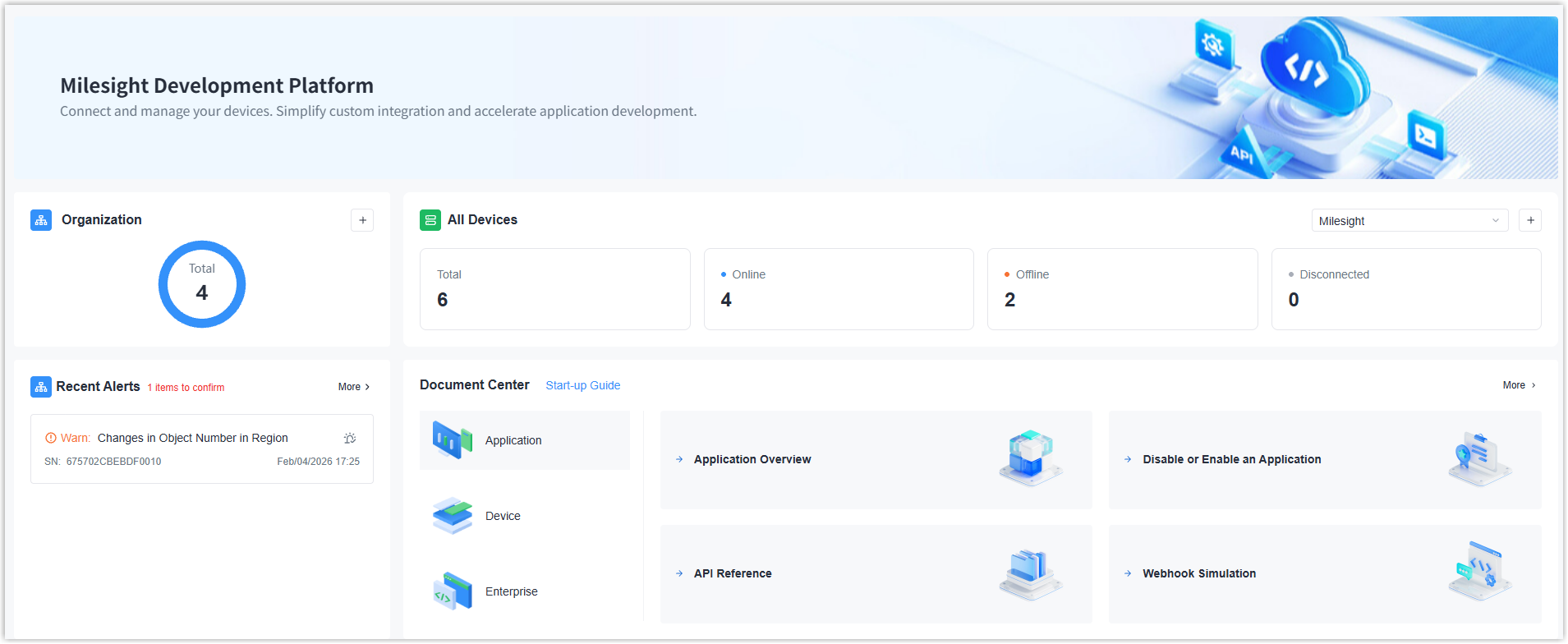Click the add Organization plus icon
The height and width of the screenshot is (644, 1568).
362,220
